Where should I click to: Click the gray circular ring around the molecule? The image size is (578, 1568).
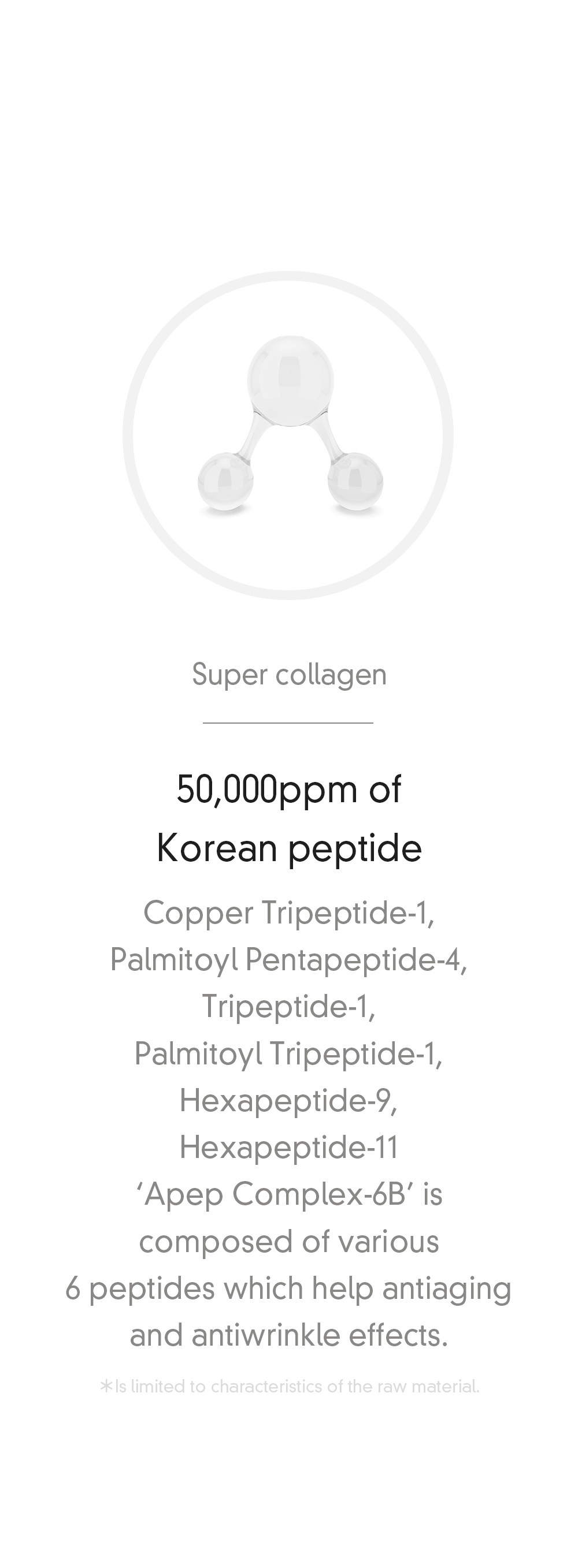pos(128,435)
